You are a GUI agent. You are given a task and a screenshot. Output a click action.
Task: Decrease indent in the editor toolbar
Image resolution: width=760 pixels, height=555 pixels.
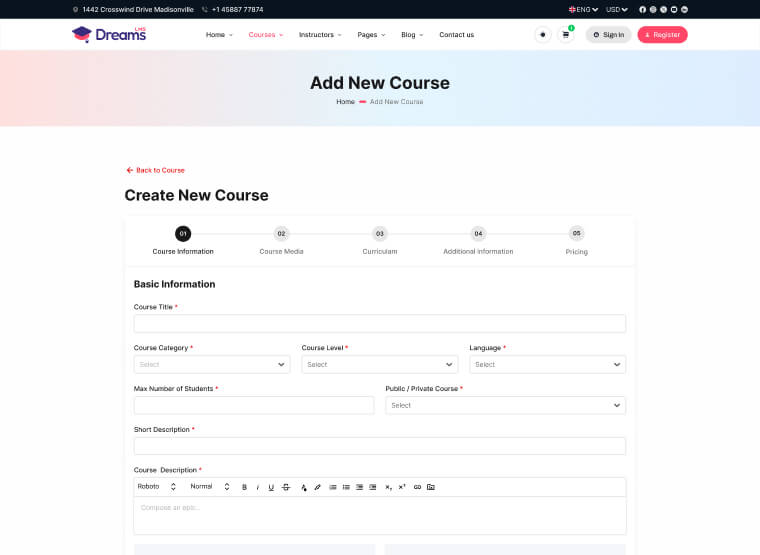pyautogui.click(x=359, y=487)
